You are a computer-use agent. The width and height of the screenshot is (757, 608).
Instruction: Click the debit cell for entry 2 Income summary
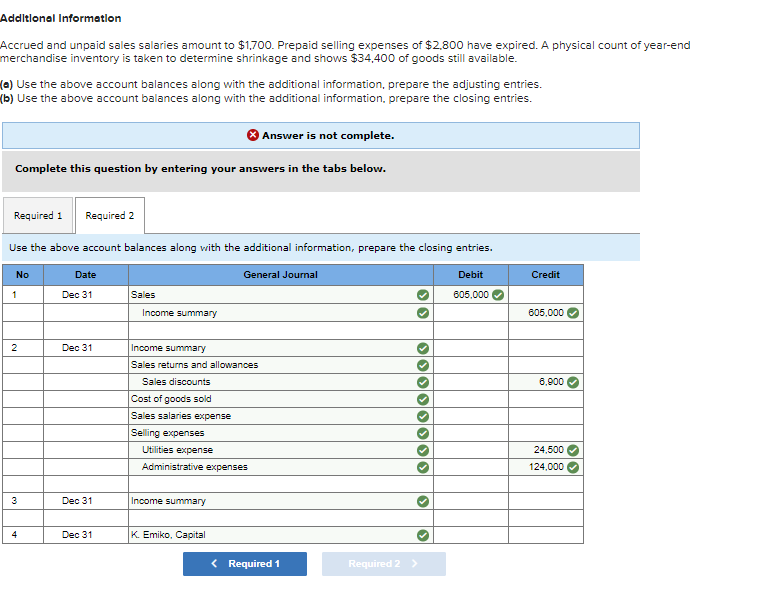pos(471,348)
